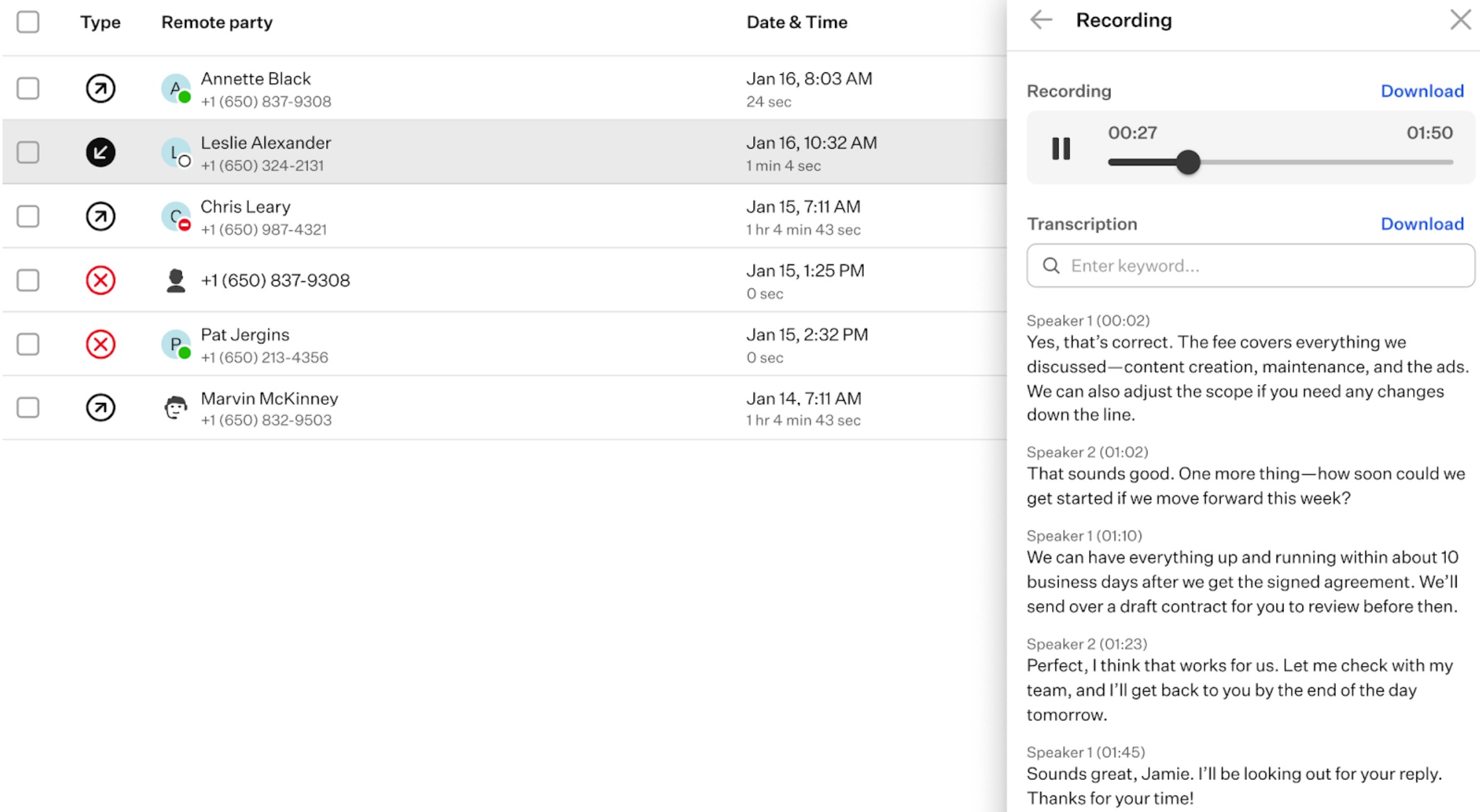Click the Jan 14, 7:11 AM timestamp

pos(804,398)
